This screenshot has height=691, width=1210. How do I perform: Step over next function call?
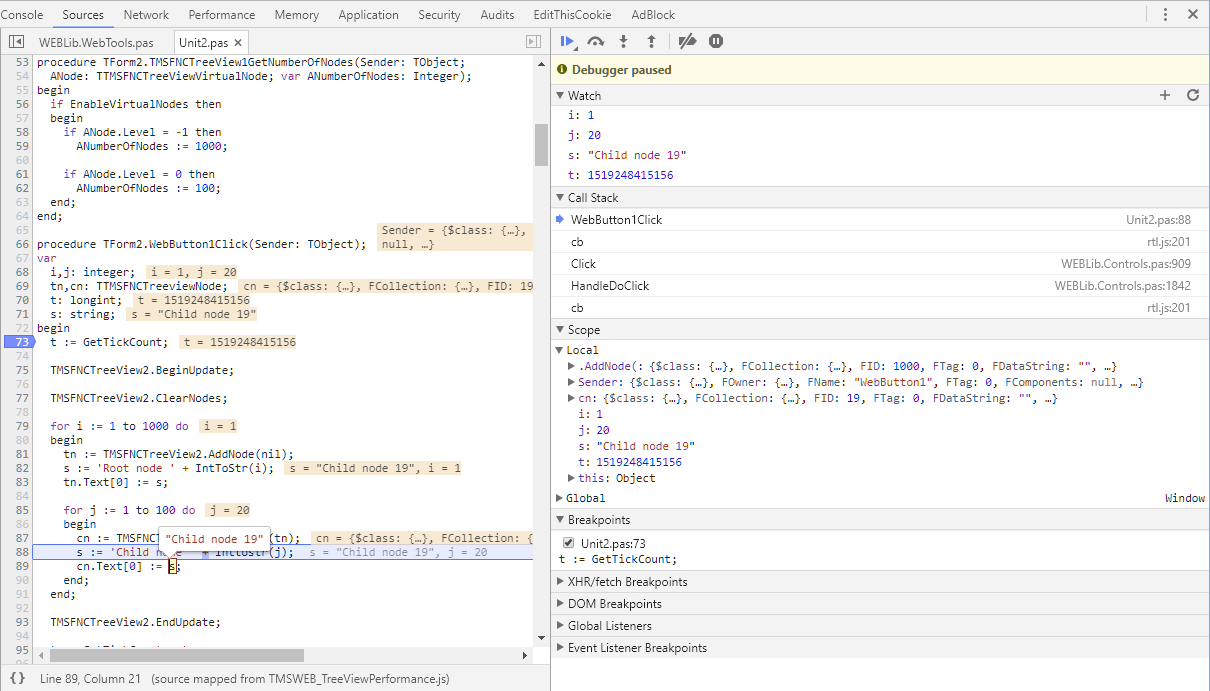(x=596, y=41)
